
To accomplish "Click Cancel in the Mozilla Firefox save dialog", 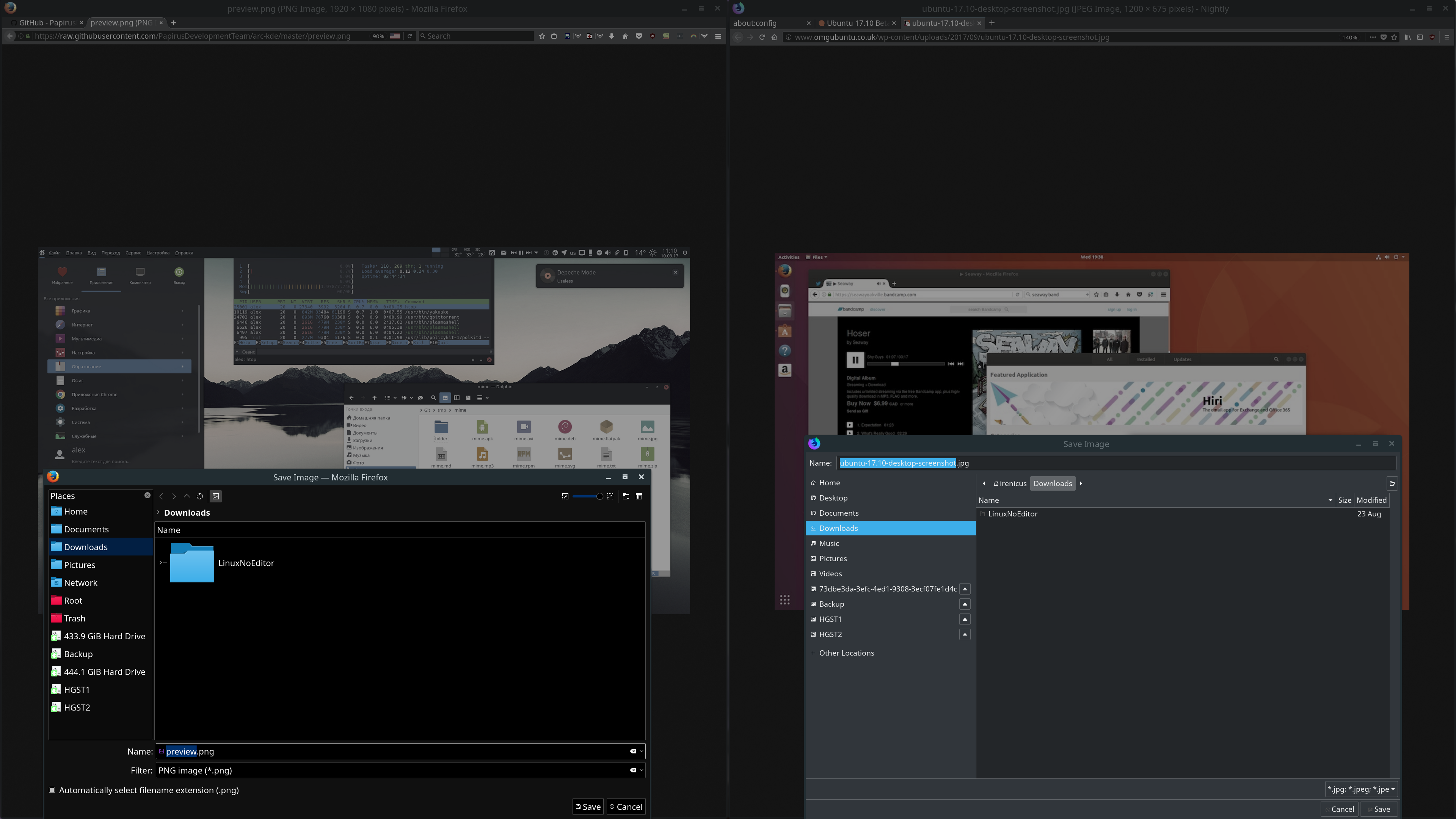I will click(626, 806).
